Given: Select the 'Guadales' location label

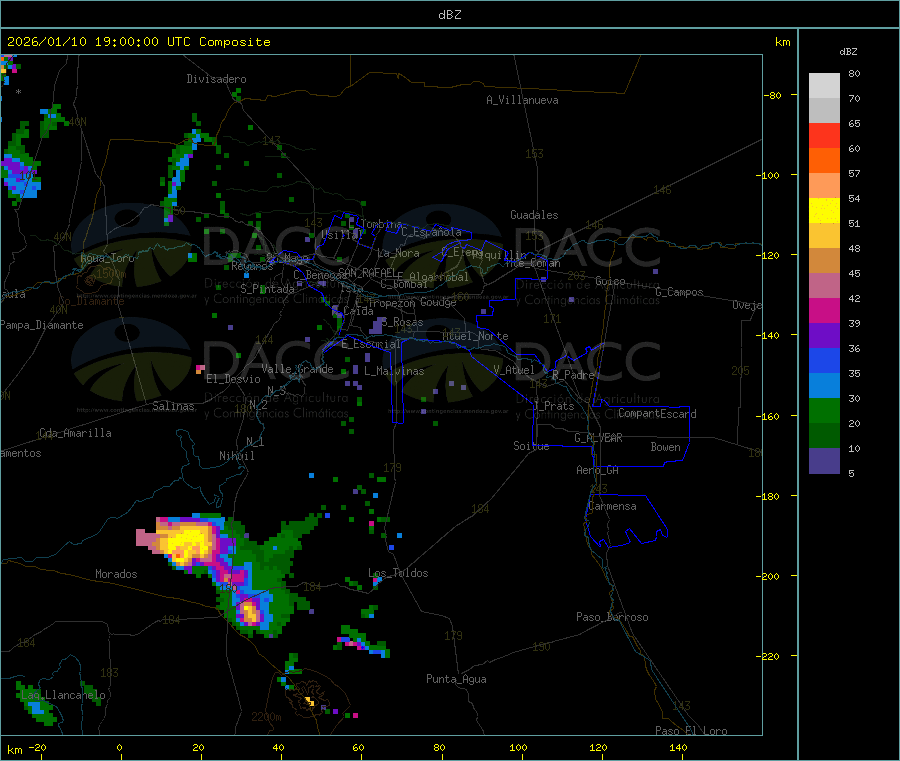Looking at the screenshot, I should coord(534,215).
